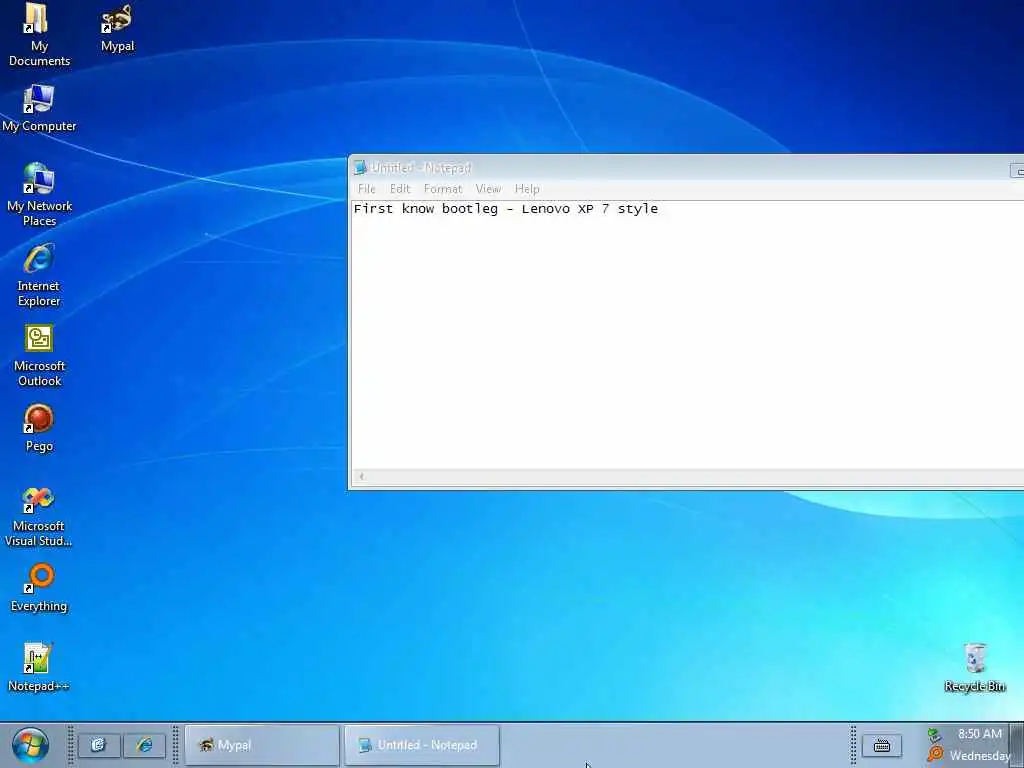Open the My Computer desktop icon
Viewport: 1024px width, 768px height.
39,108
